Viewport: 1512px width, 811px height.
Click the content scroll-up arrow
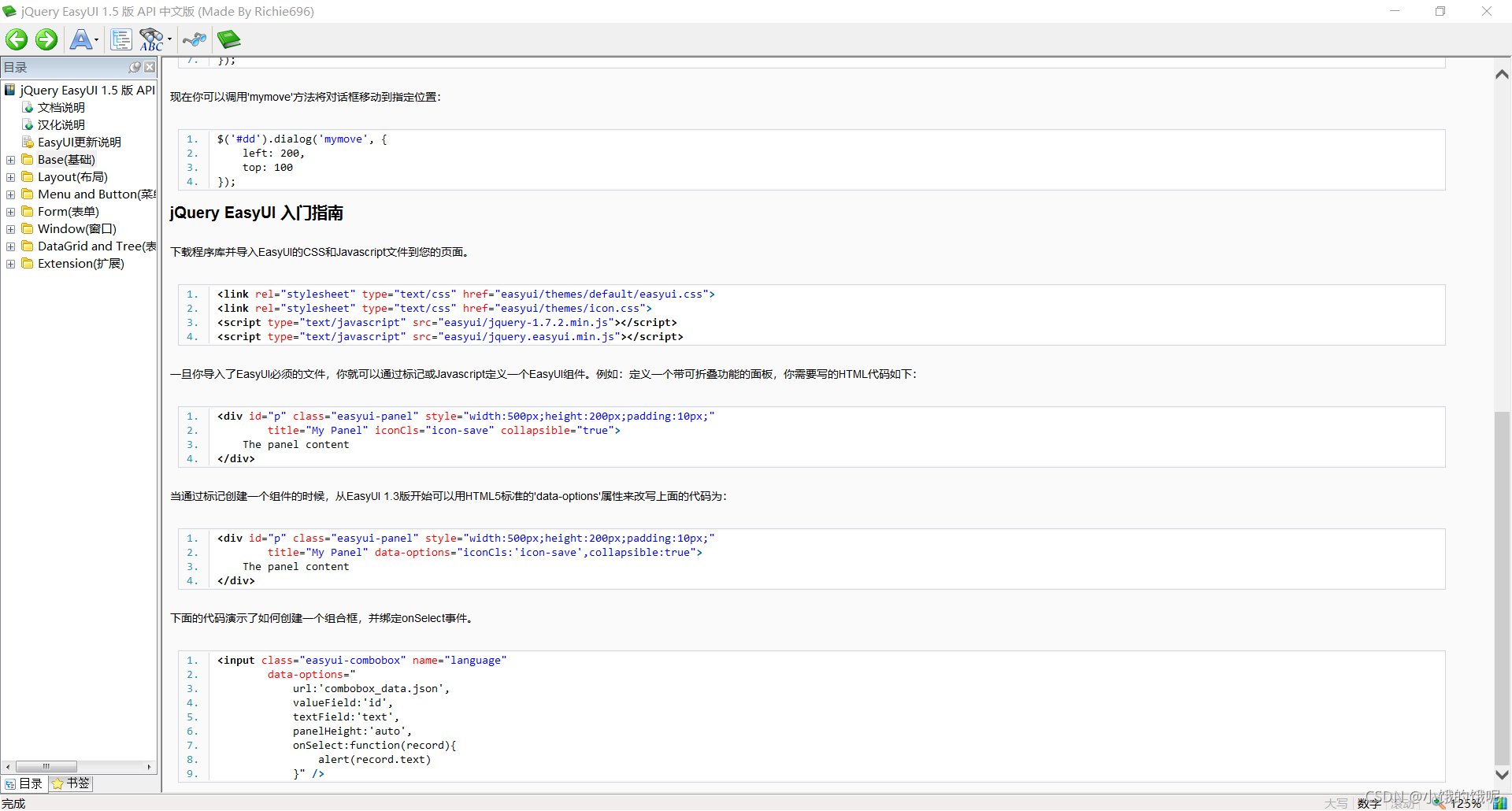coord(1502,74)
